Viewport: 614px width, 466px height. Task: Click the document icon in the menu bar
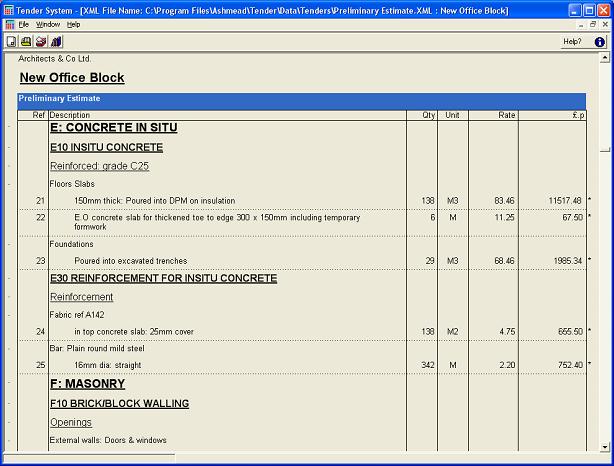(x=10, y=25)
